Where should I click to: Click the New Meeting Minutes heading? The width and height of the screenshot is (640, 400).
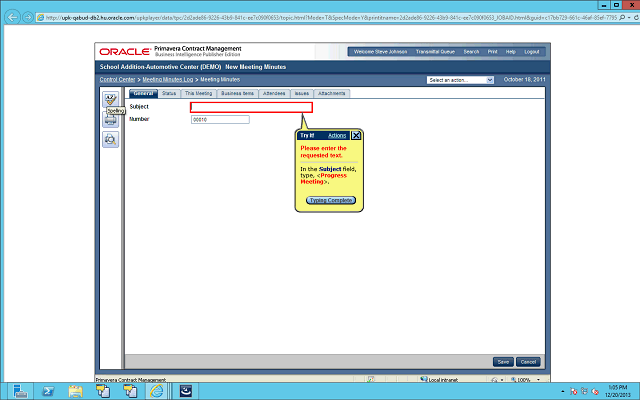tap(256, 67)
